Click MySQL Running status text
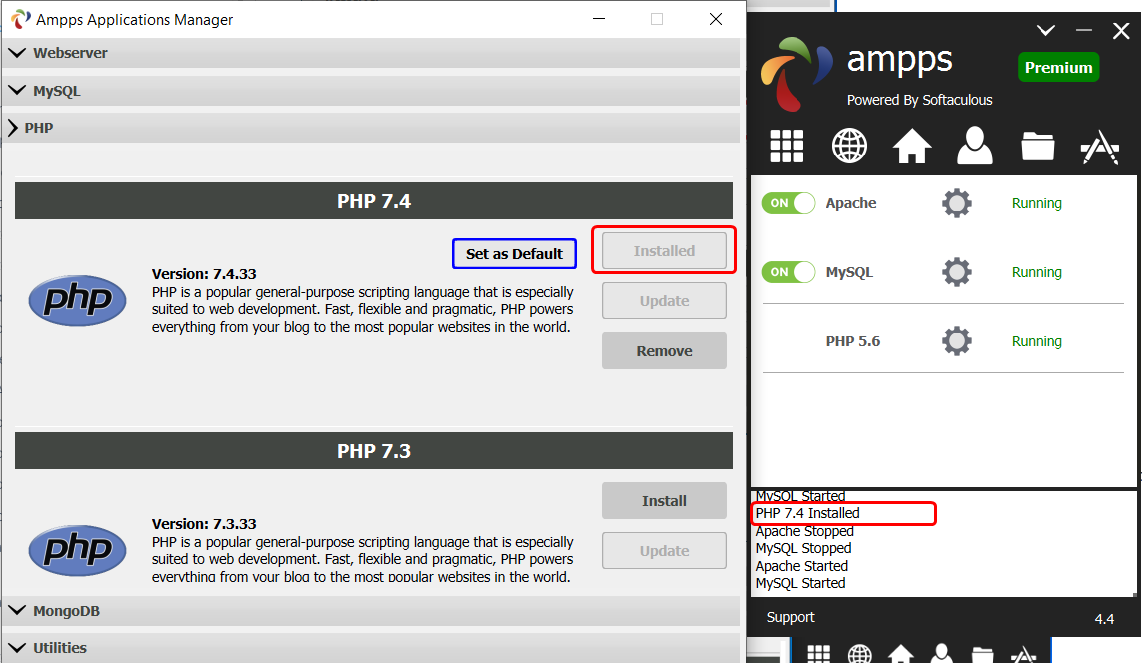The image size is (1142, 663). [x=1036, y=272]
